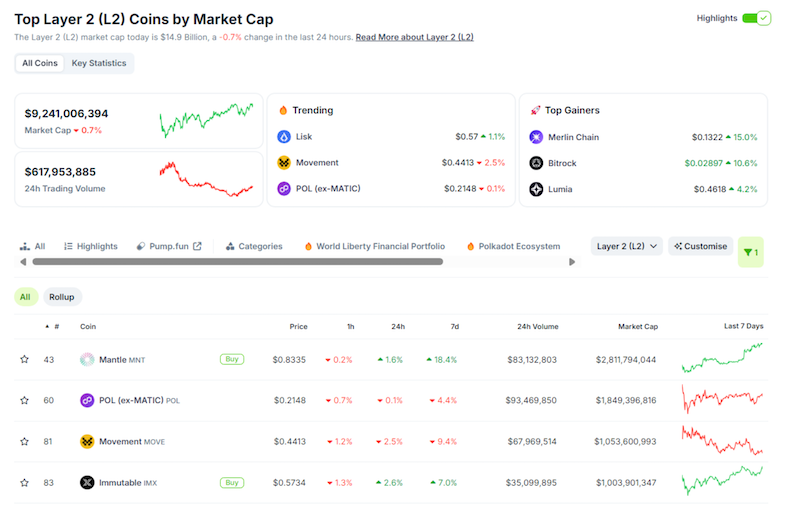Image resolution: width=800 pixels, height=520 pixels.
Task: Sort by the 1h column header
Action: click(x=351, y=327)
